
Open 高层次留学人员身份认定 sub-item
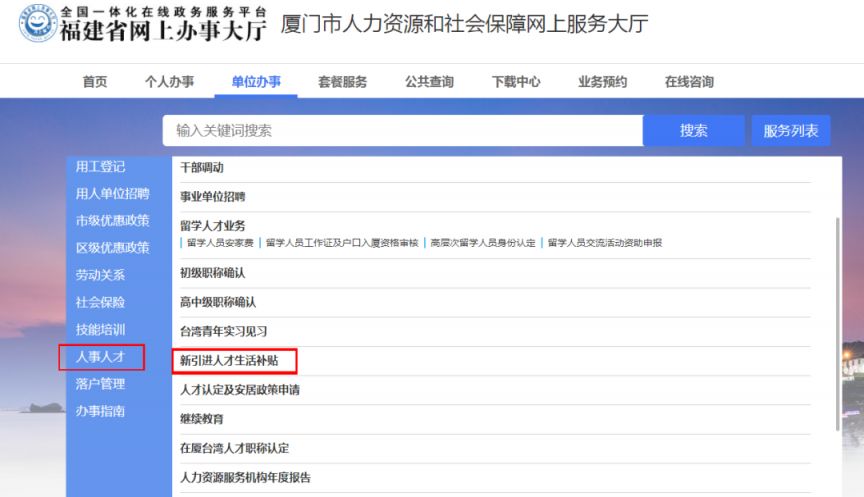tap(483, 243)
